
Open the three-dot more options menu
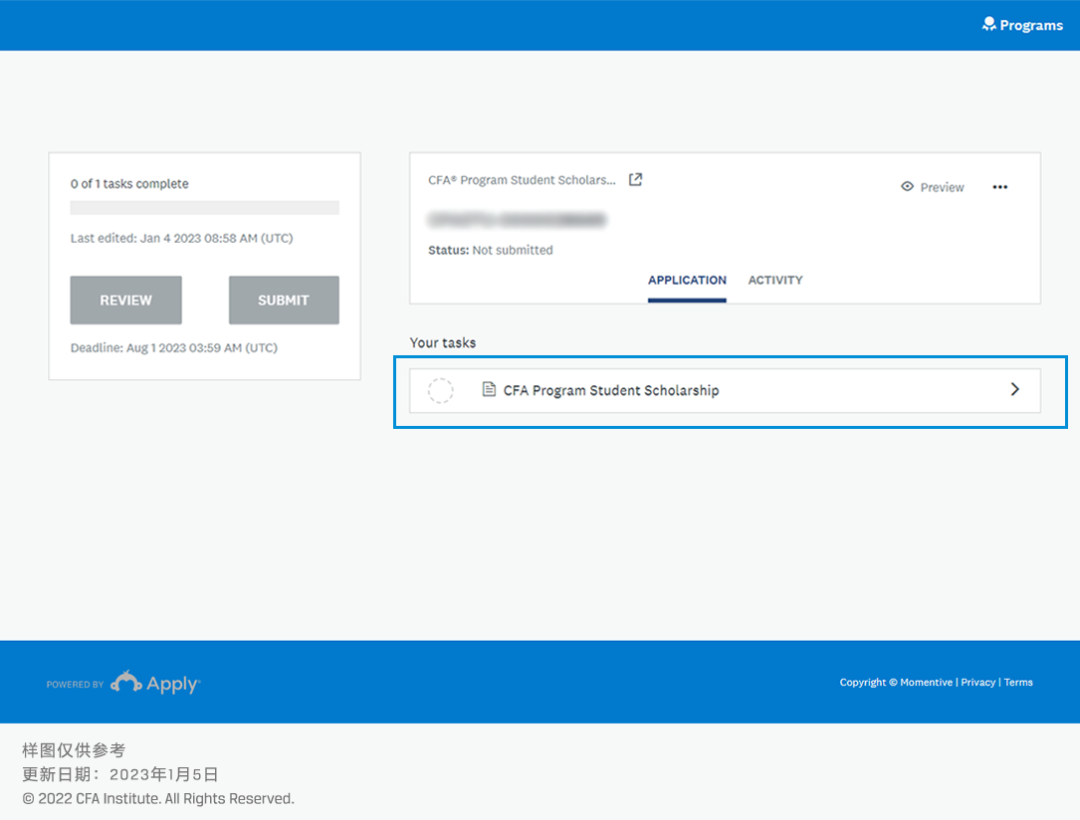pyautogui.click(x=1000, y=187)
